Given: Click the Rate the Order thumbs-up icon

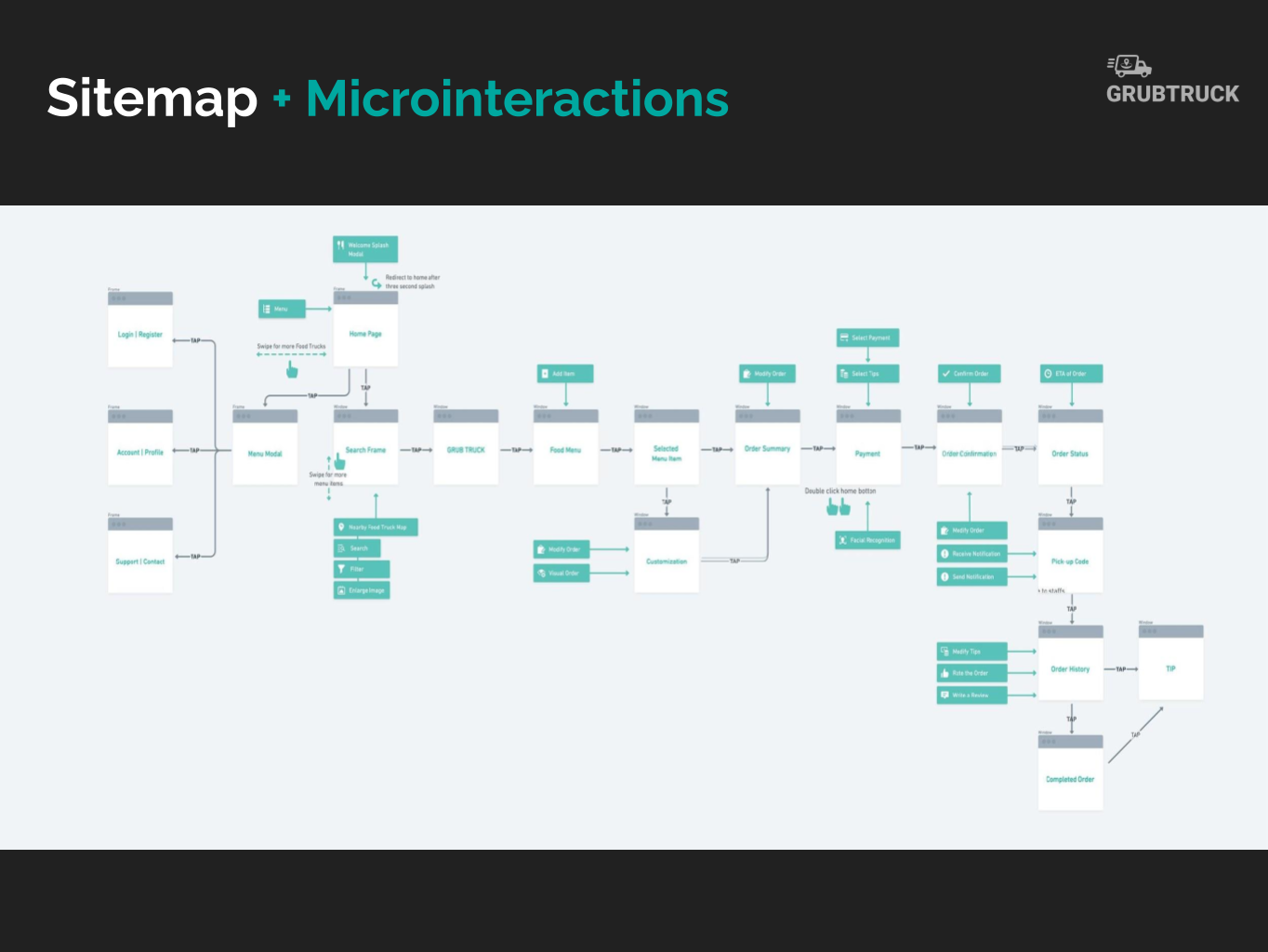Looking at the screenshot, I should [944, 673].
